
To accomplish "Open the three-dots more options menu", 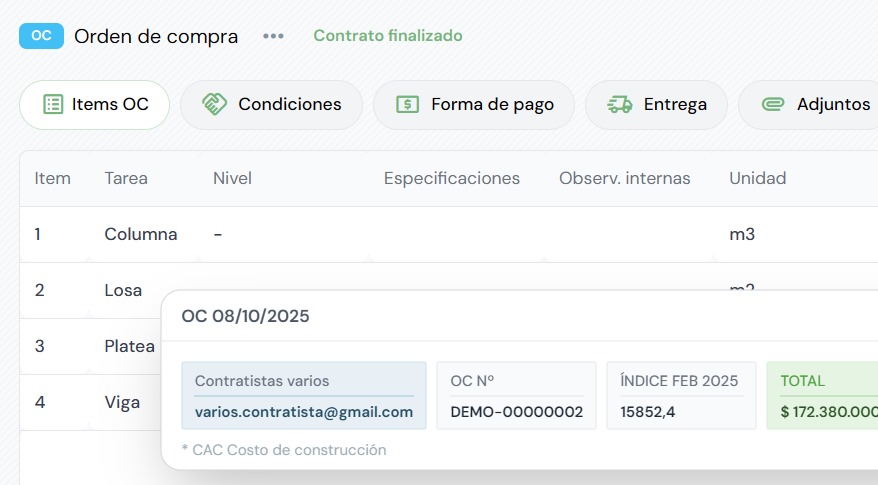I will (273, 36).
